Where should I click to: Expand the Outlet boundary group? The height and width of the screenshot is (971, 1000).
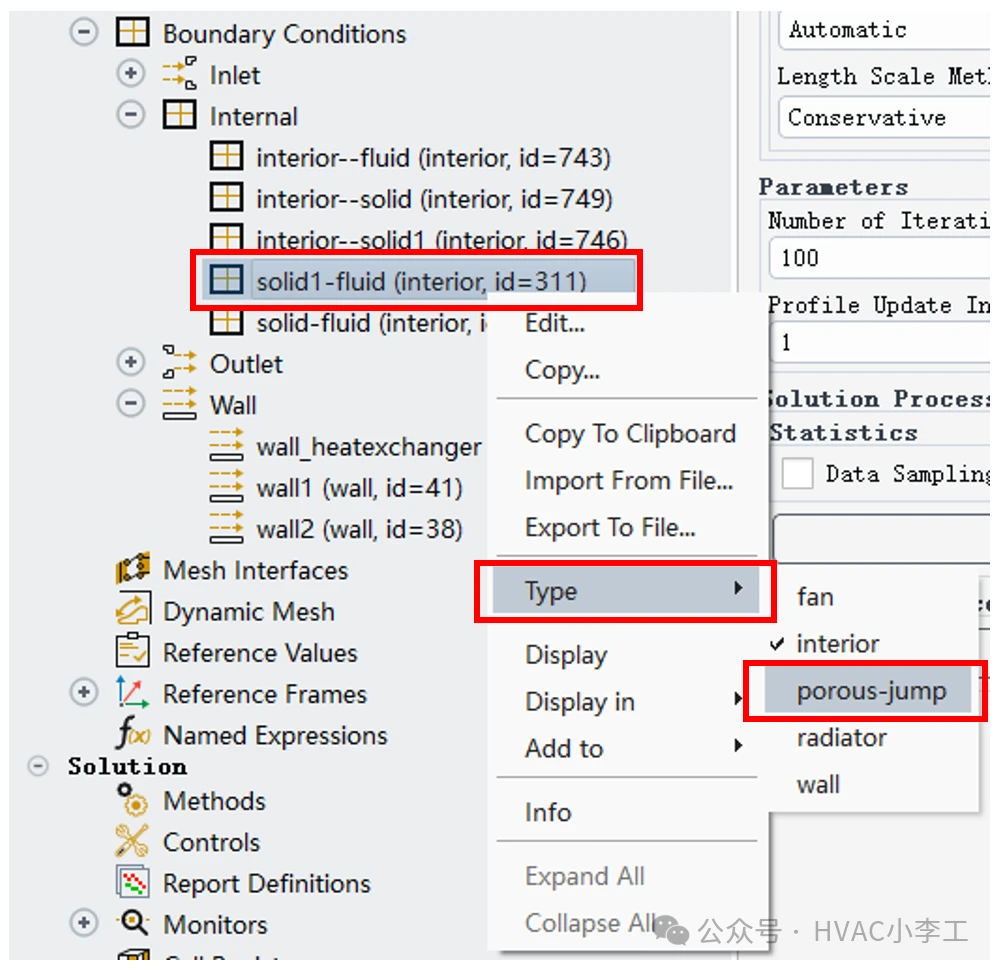131,363
